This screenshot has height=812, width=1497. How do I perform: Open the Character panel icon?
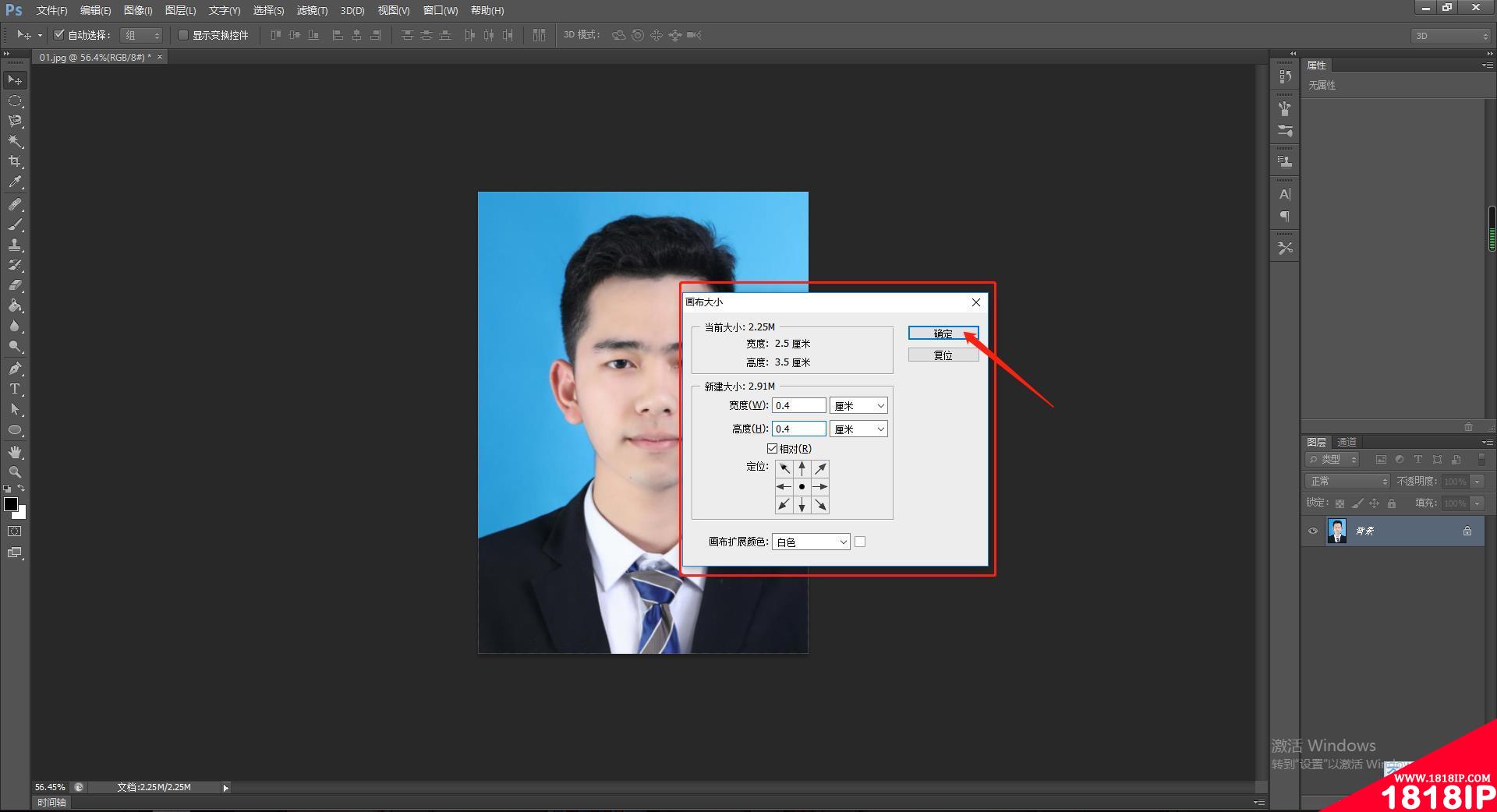coord(1285,194)
